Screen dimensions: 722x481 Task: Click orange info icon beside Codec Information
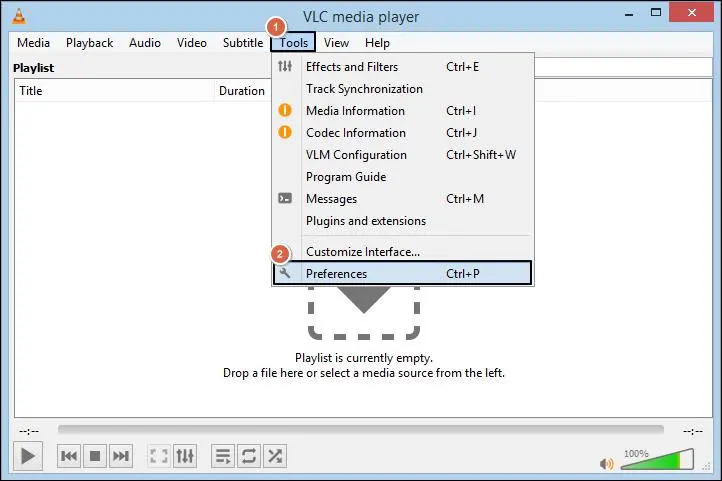(285, 133)
